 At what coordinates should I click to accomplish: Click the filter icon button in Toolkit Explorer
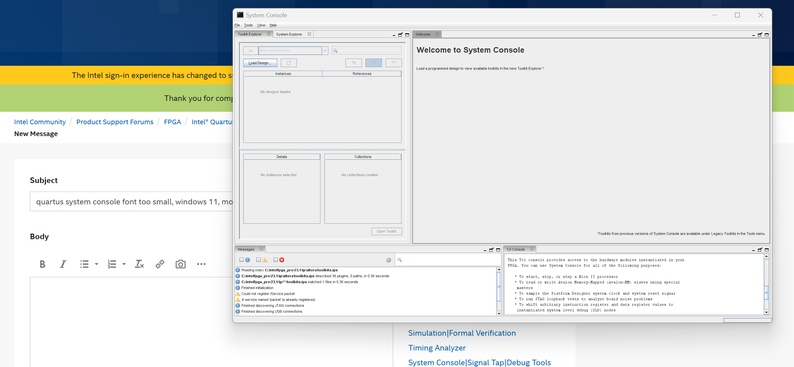[353, 63]
